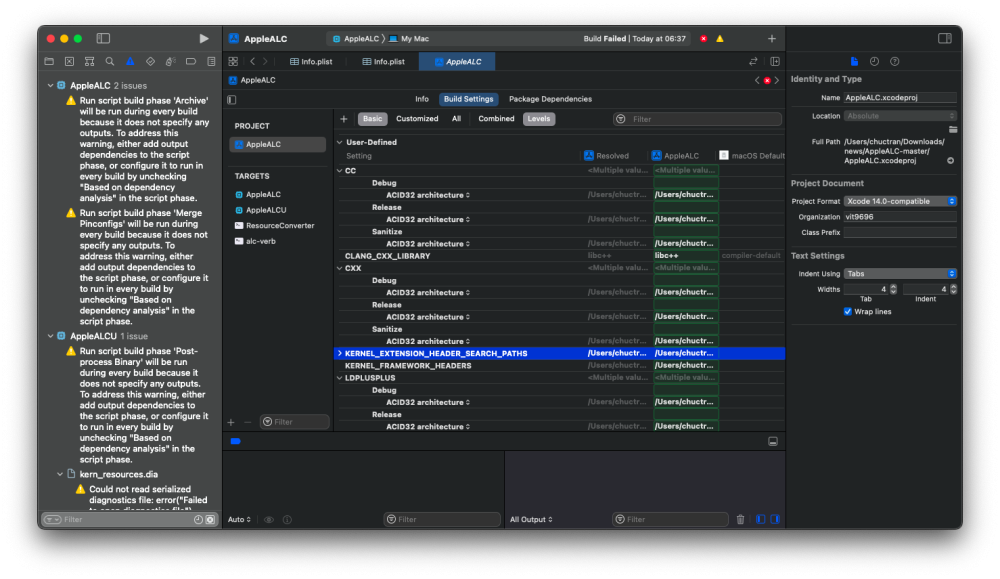The image size is (1000, 579).
Task: Open the Source Control navigator
Action: point(70,62)
